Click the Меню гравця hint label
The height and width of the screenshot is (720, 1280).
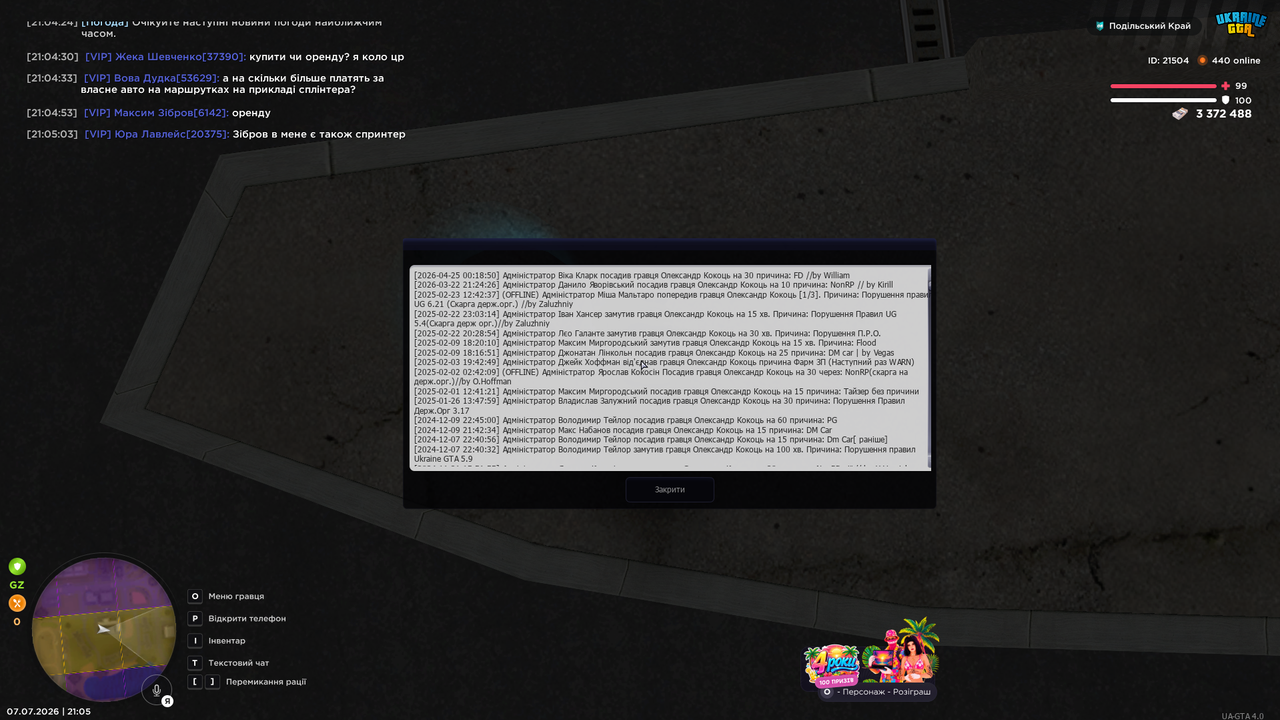pos(236,596)
